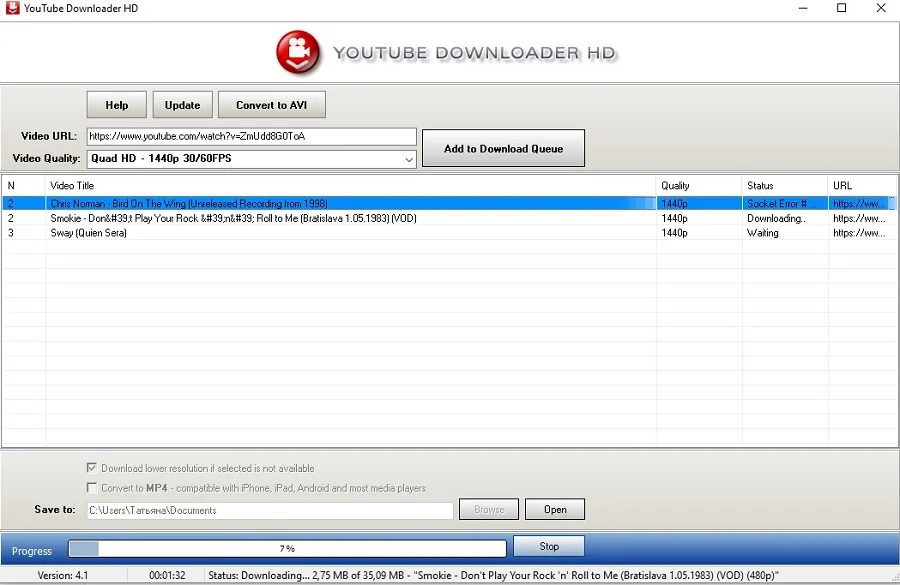Open the save folder with Open button
This screenshot has height=585, width=900.
tap(555, 510)
